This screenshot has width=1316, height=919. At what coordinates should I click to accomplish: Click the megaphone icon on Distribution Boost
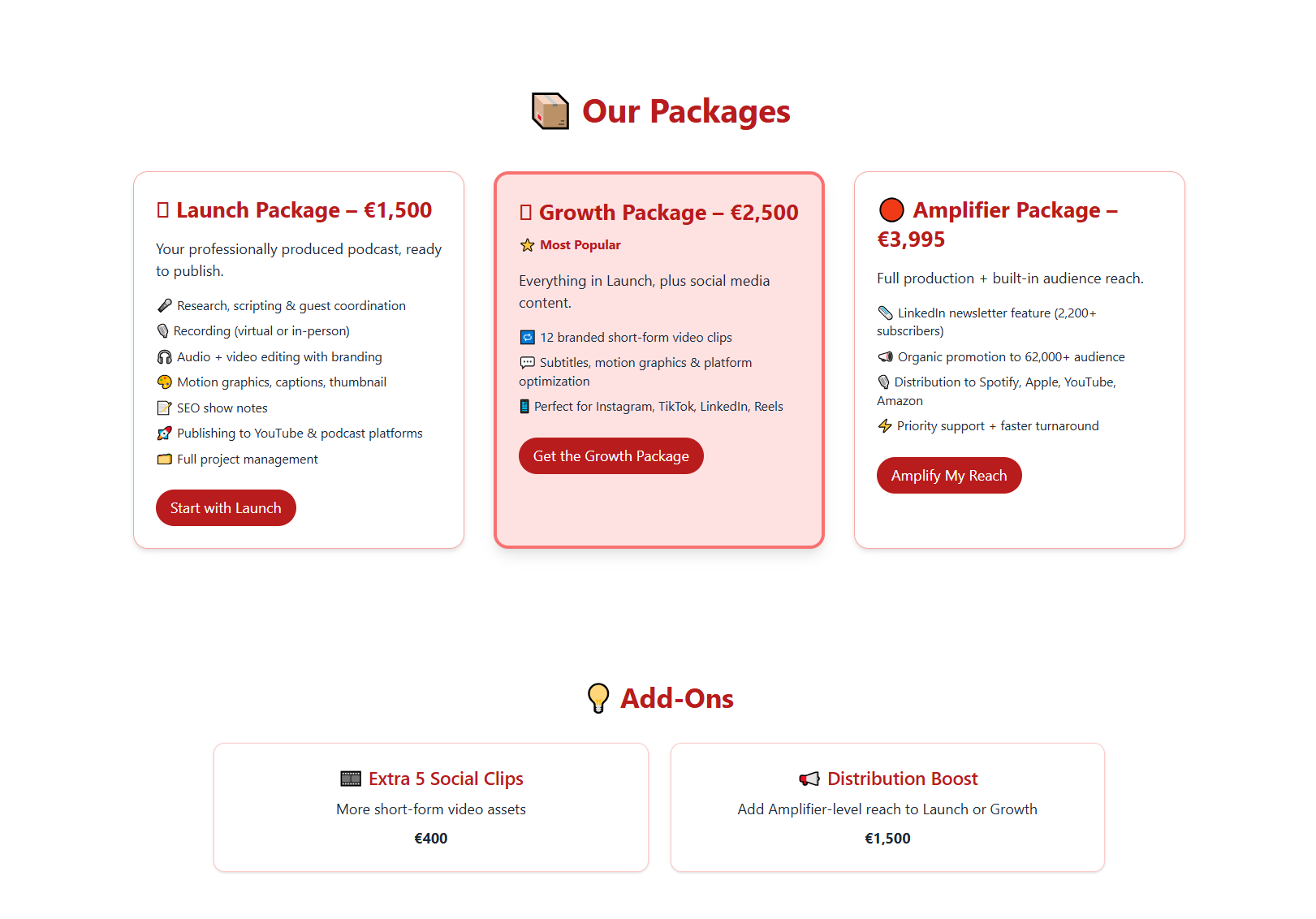click(x=809, y=779)
